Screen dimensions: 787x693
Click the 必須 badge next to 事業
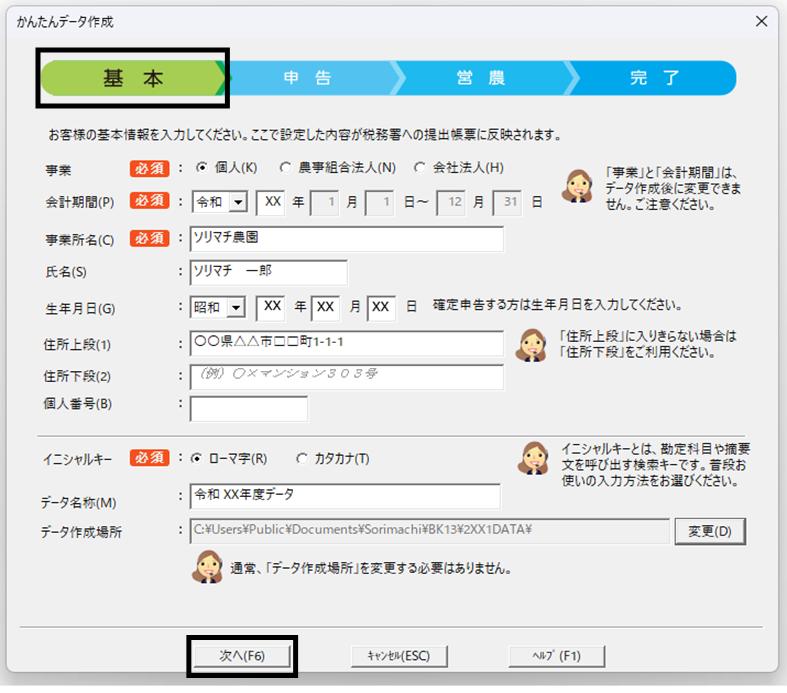150,169
